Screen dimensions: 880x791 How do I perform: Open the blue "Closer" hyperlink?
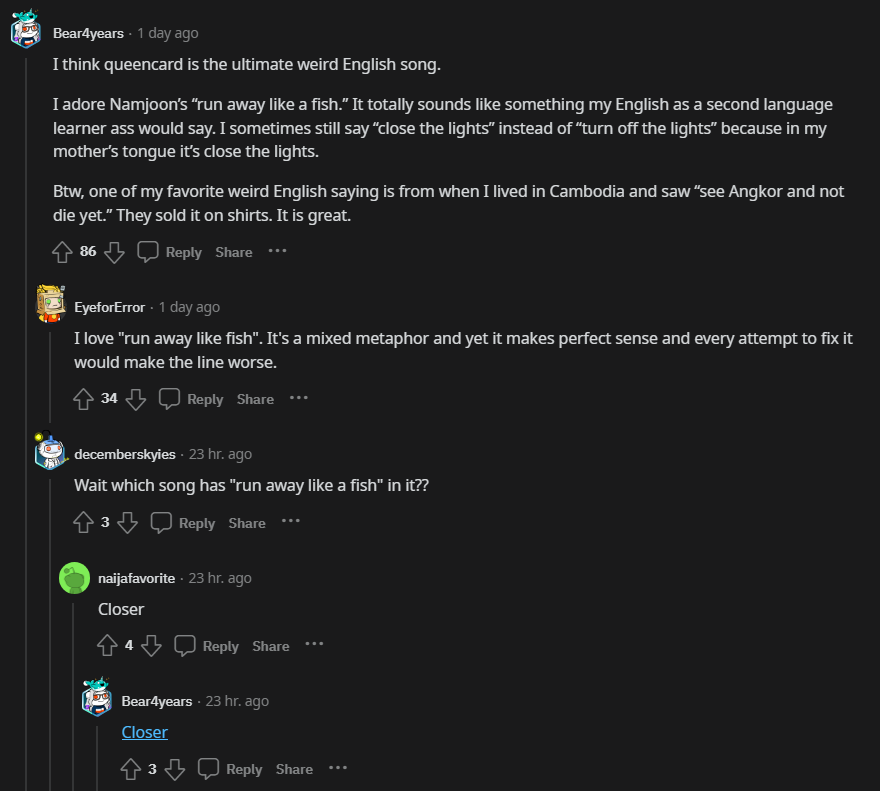tap(144, 732)
